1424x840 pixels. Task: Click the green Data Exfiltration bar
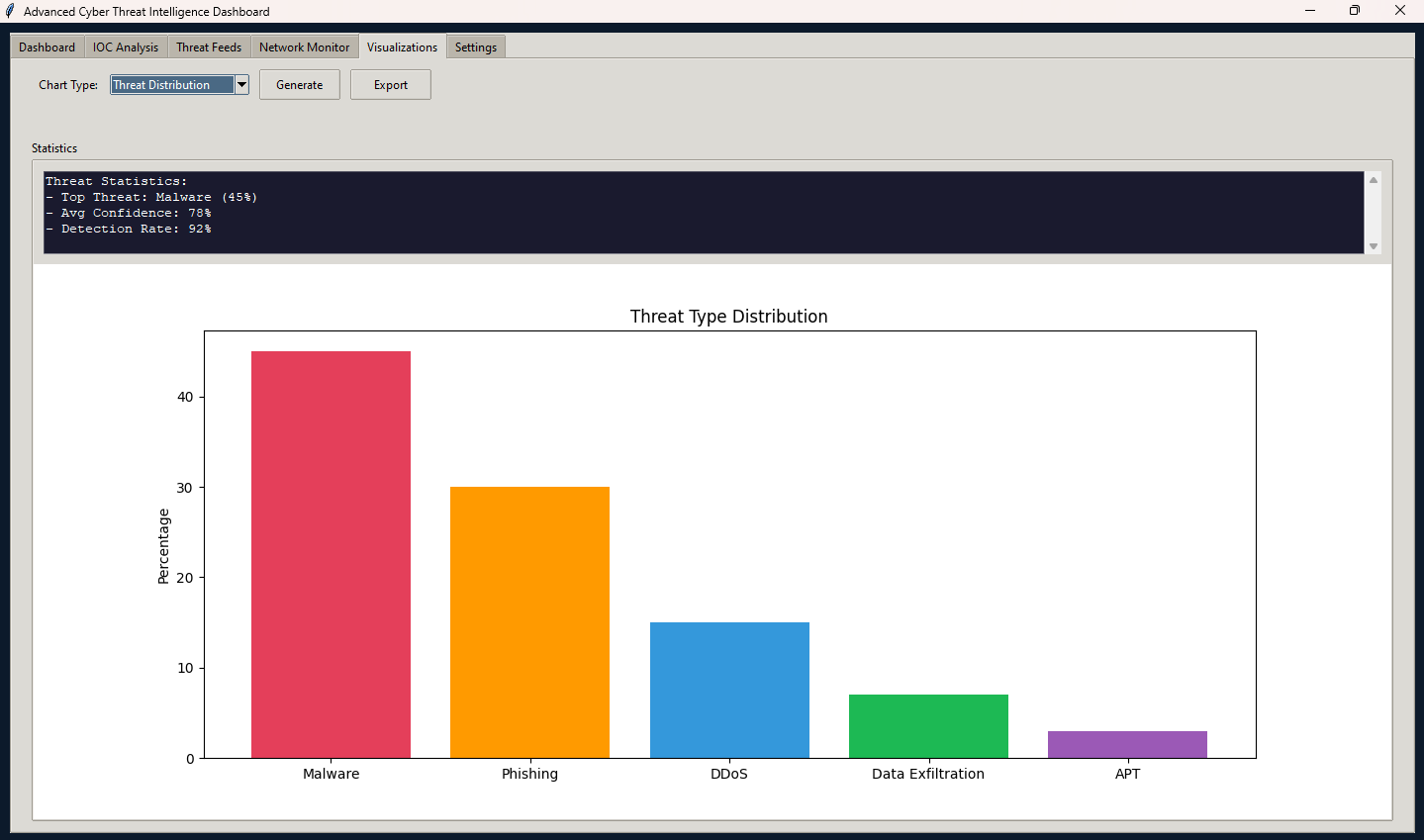[928, 726]
